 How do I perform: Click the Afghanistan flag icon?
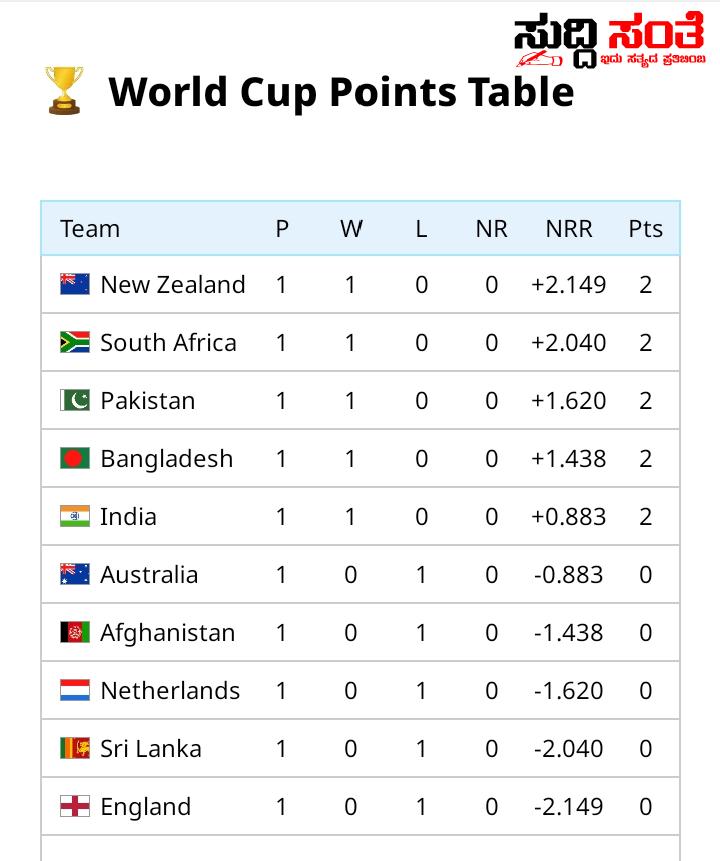pos(75,633)
